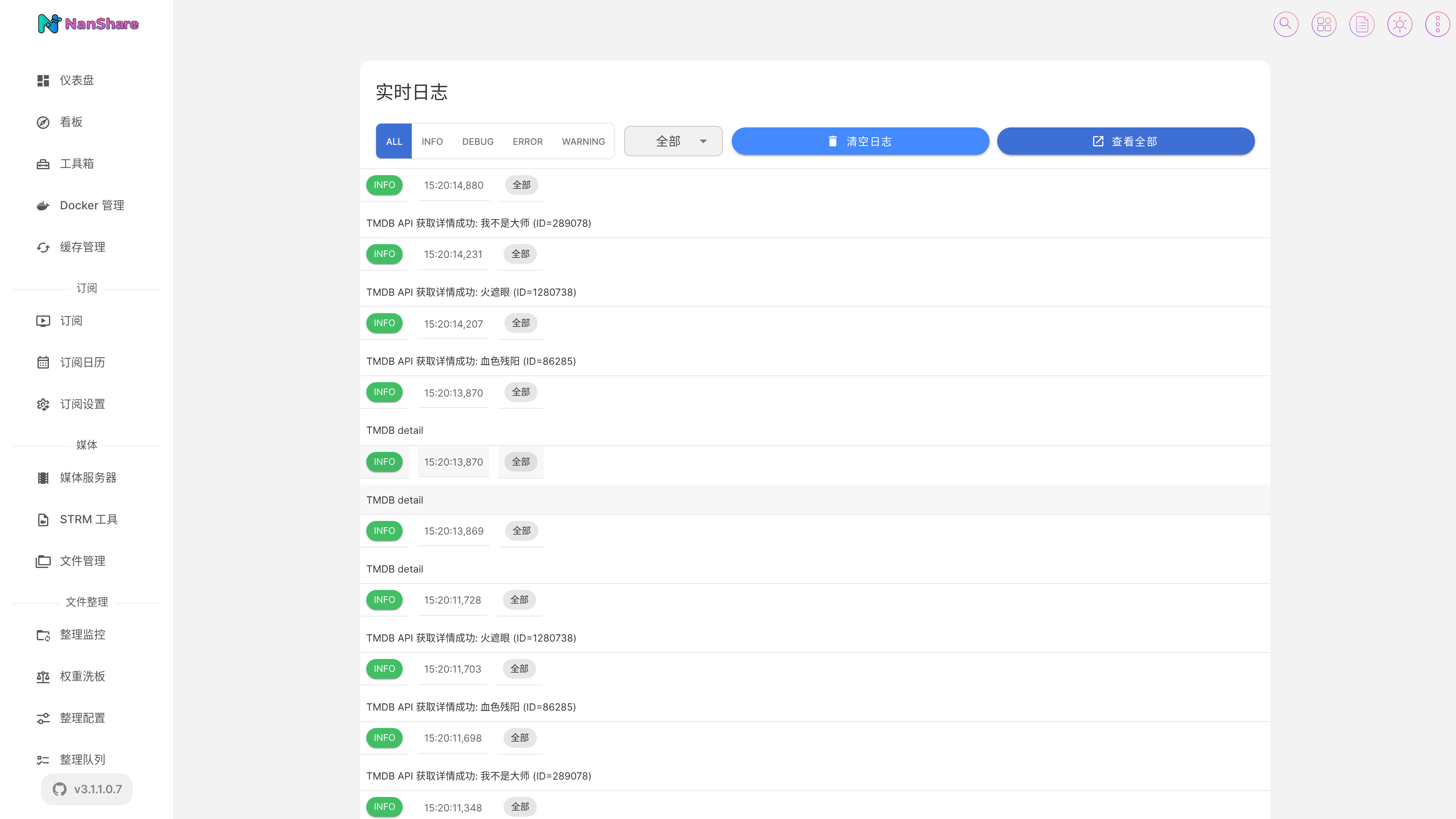Click the 清空日志 clear log button
This screenshot has height=819, width=1456.
860,141
